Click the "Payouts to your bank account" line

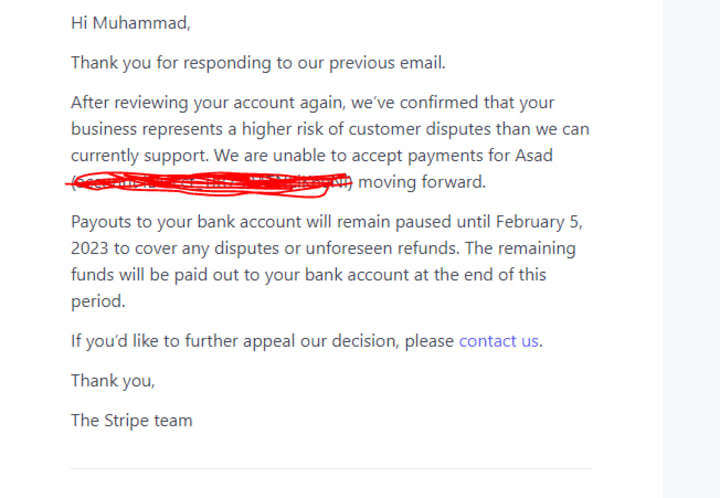pyautogui.click(x=326, y=222)
